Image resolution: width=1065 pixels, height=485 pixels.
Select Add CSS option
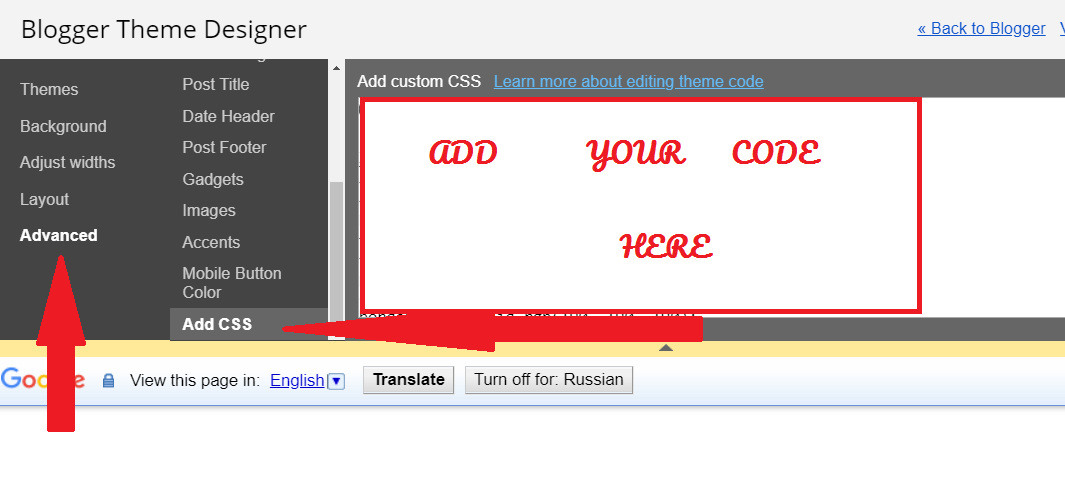tap(249, 324)
